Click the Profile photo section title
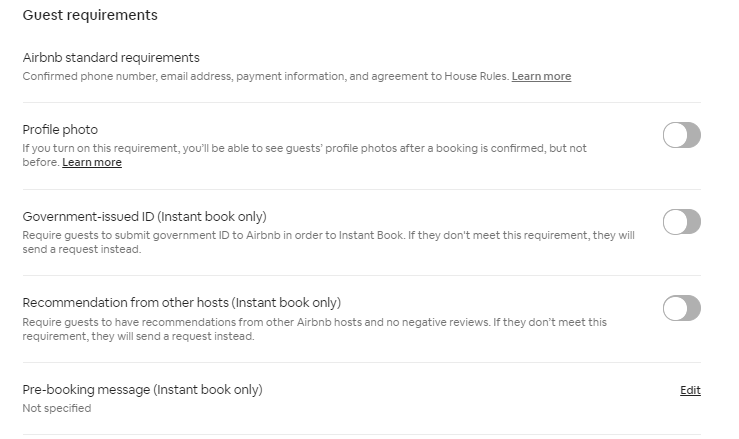 (x=60, y=130)
